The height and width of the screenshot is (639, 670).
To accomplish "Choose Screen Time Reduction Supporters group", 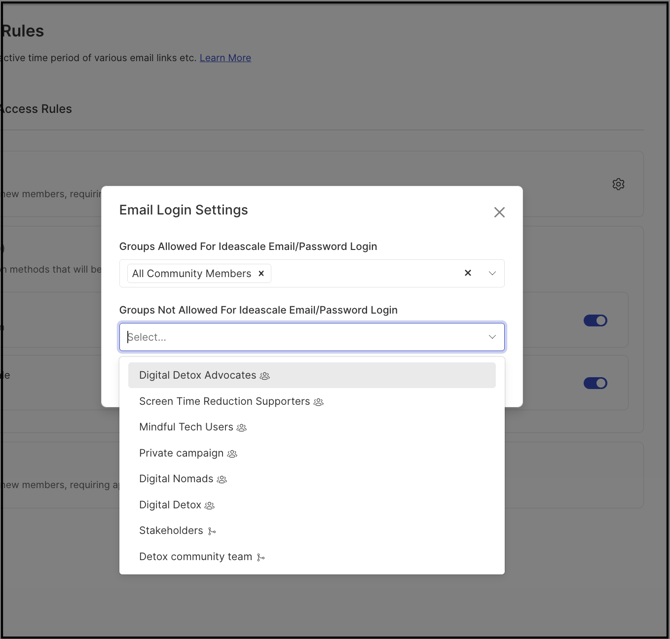I will coord(224,401).
